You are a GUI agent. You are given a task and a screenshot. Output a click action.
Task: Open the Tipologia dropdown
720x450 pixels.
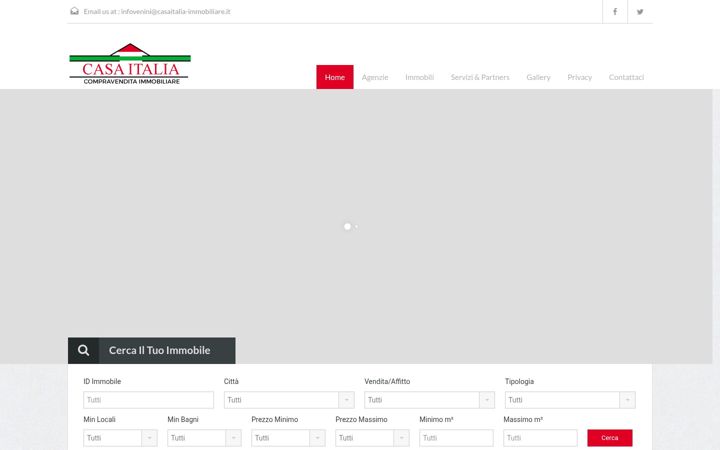[570, 400]
